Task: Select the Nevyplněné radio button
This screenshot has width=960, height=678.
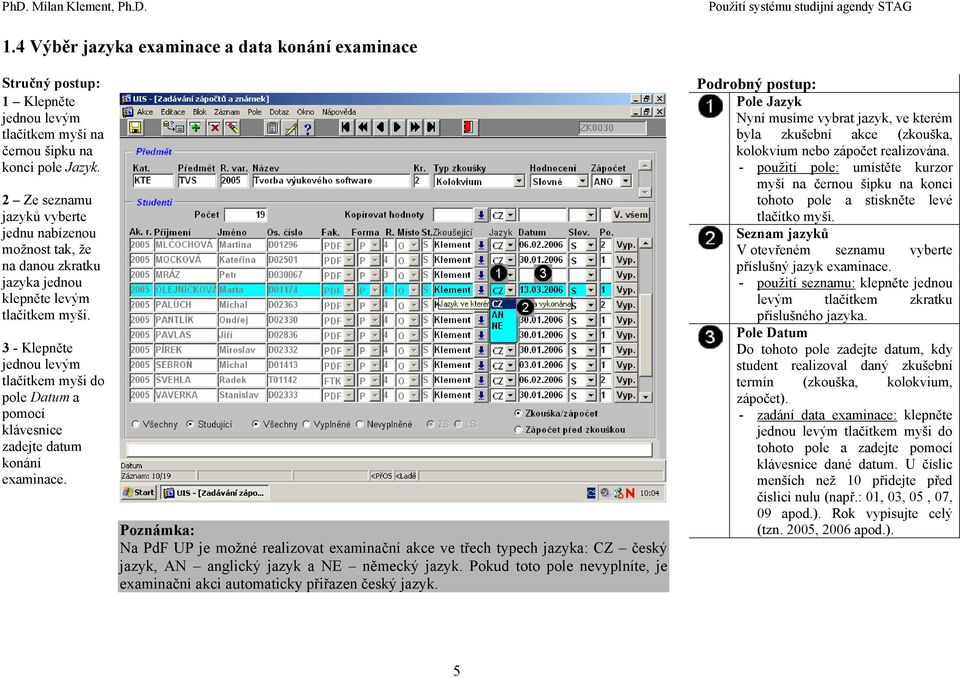Action: click(360, 424)
